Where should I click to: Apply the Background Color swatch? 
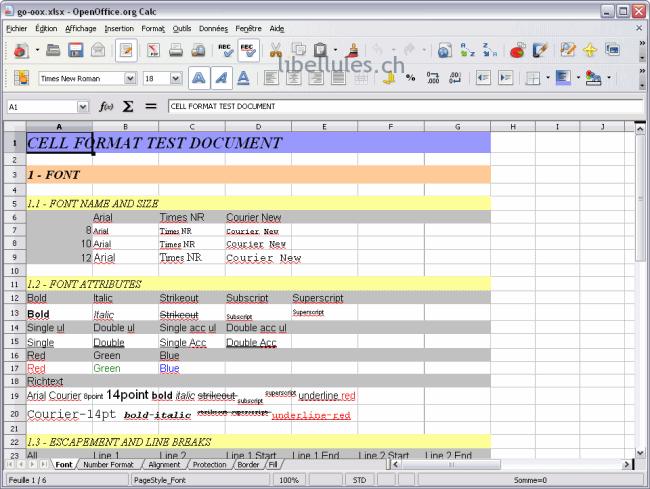[x=563, y=78]
